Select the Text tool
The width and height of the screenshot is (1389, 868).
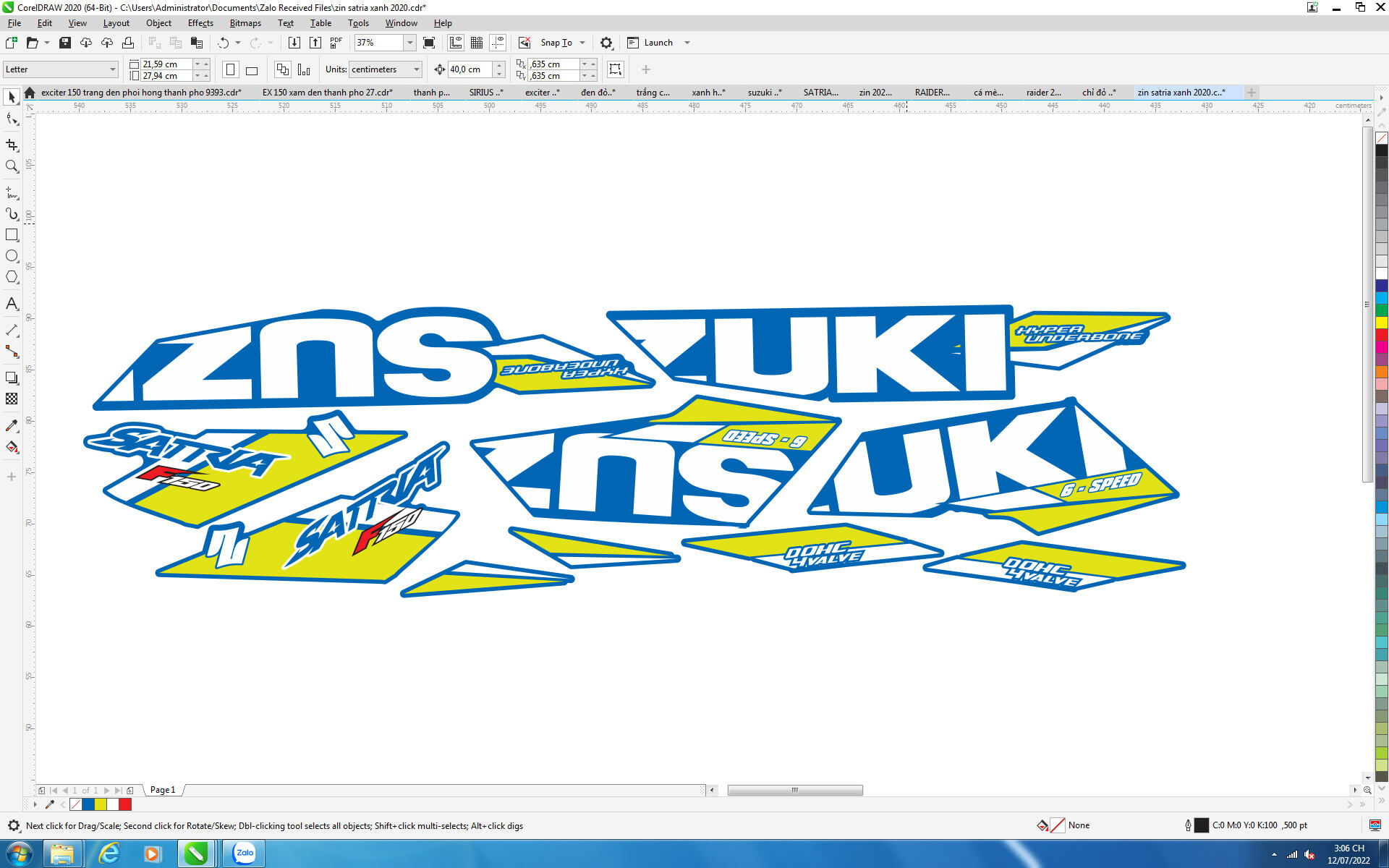pos(12,304)
